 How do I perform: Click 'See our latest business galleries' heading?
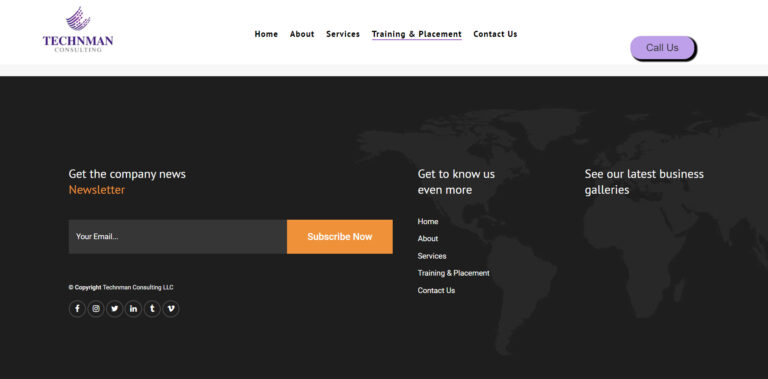644,182
